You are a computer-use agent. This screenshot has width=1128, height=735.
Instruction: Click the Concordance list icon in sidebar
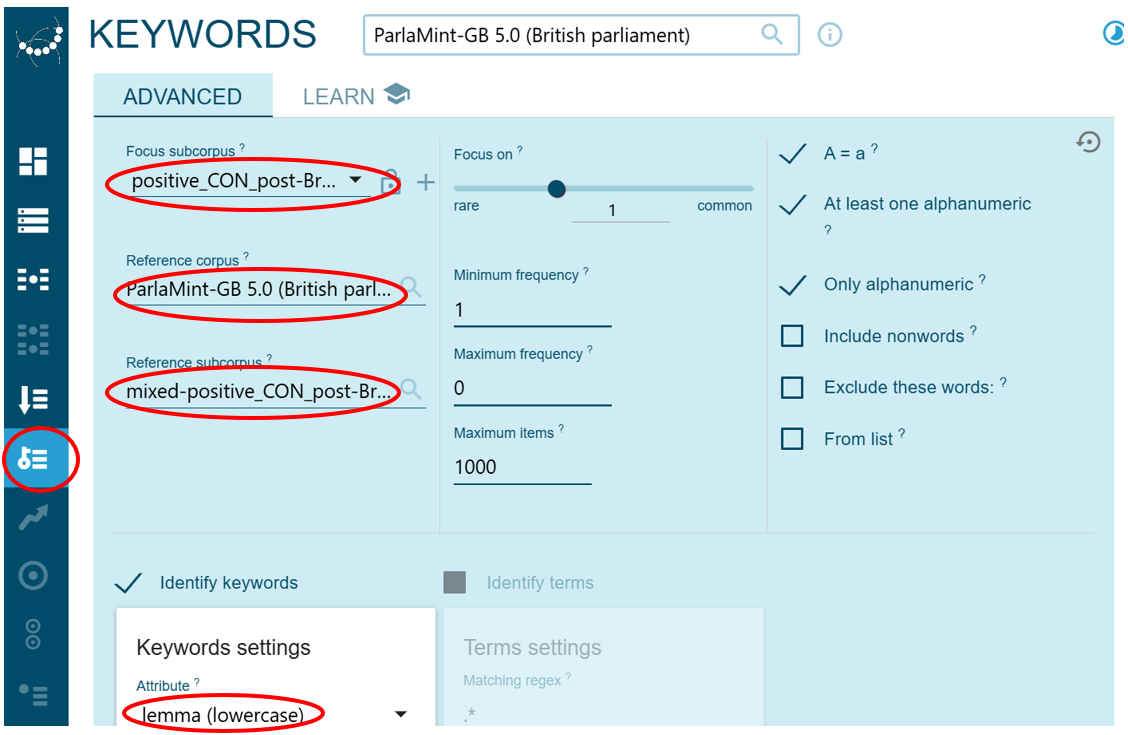[x=33, y=220]
